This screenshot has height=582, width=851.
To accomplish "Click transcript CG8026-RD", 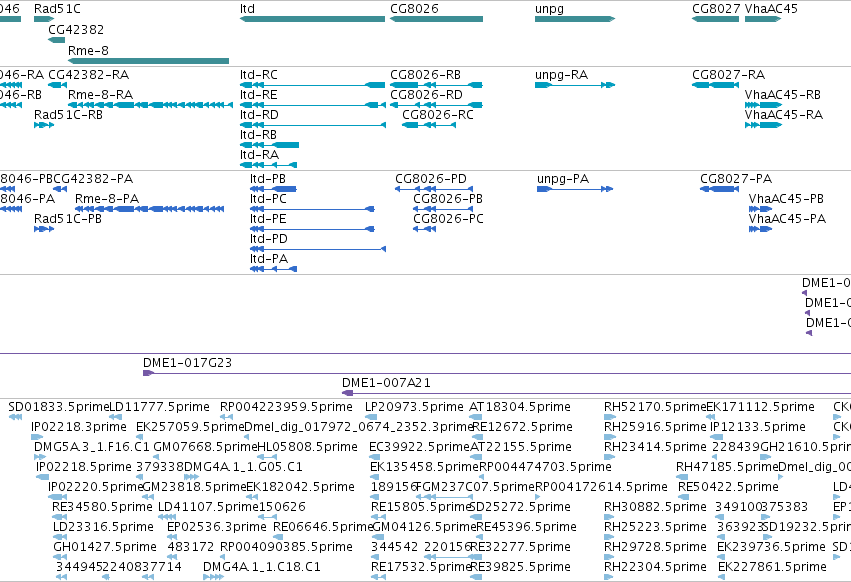I will pyautogui.click(x=436, y=105).
